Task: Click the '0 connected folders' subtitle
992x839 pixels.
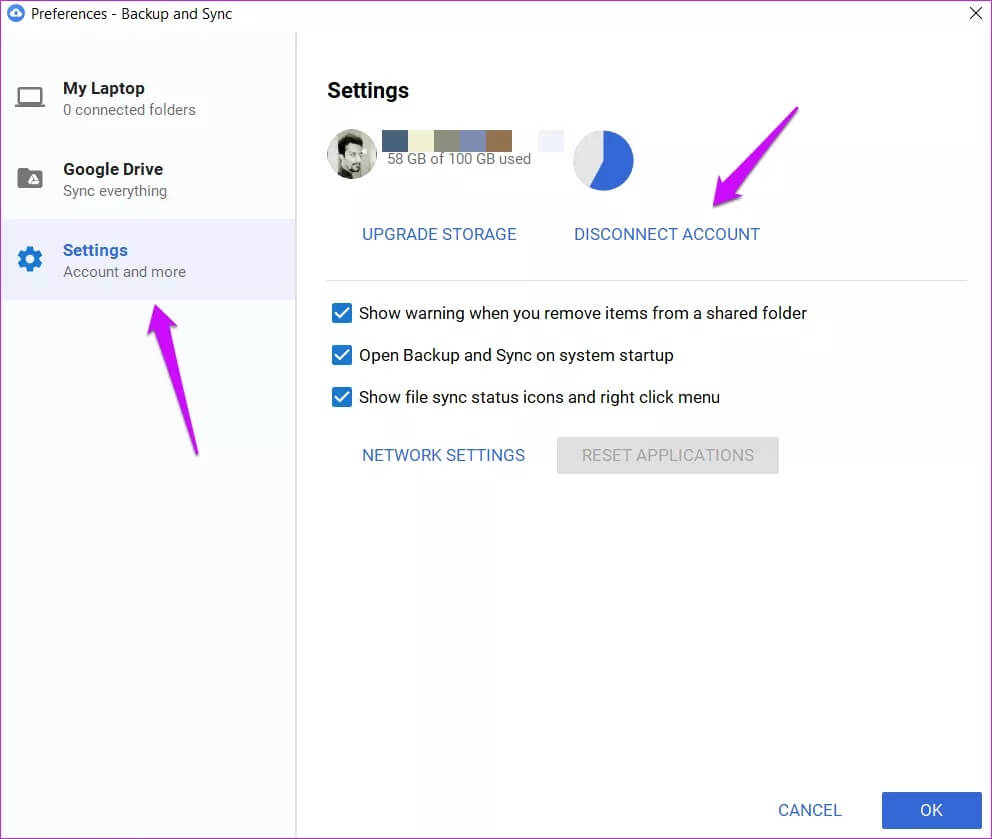Action: 129,109
